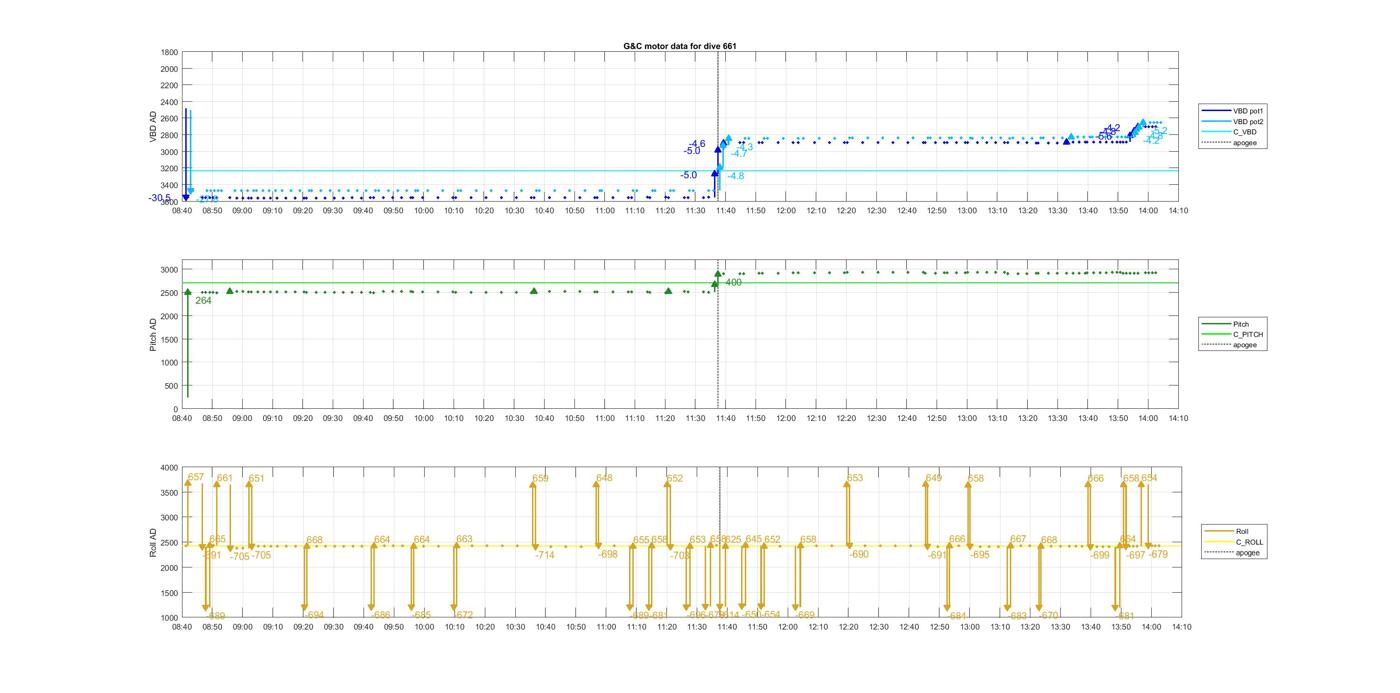Click the "659" roll label
The width and height of the screenshot is (1400, 693).
click(541, 478)
